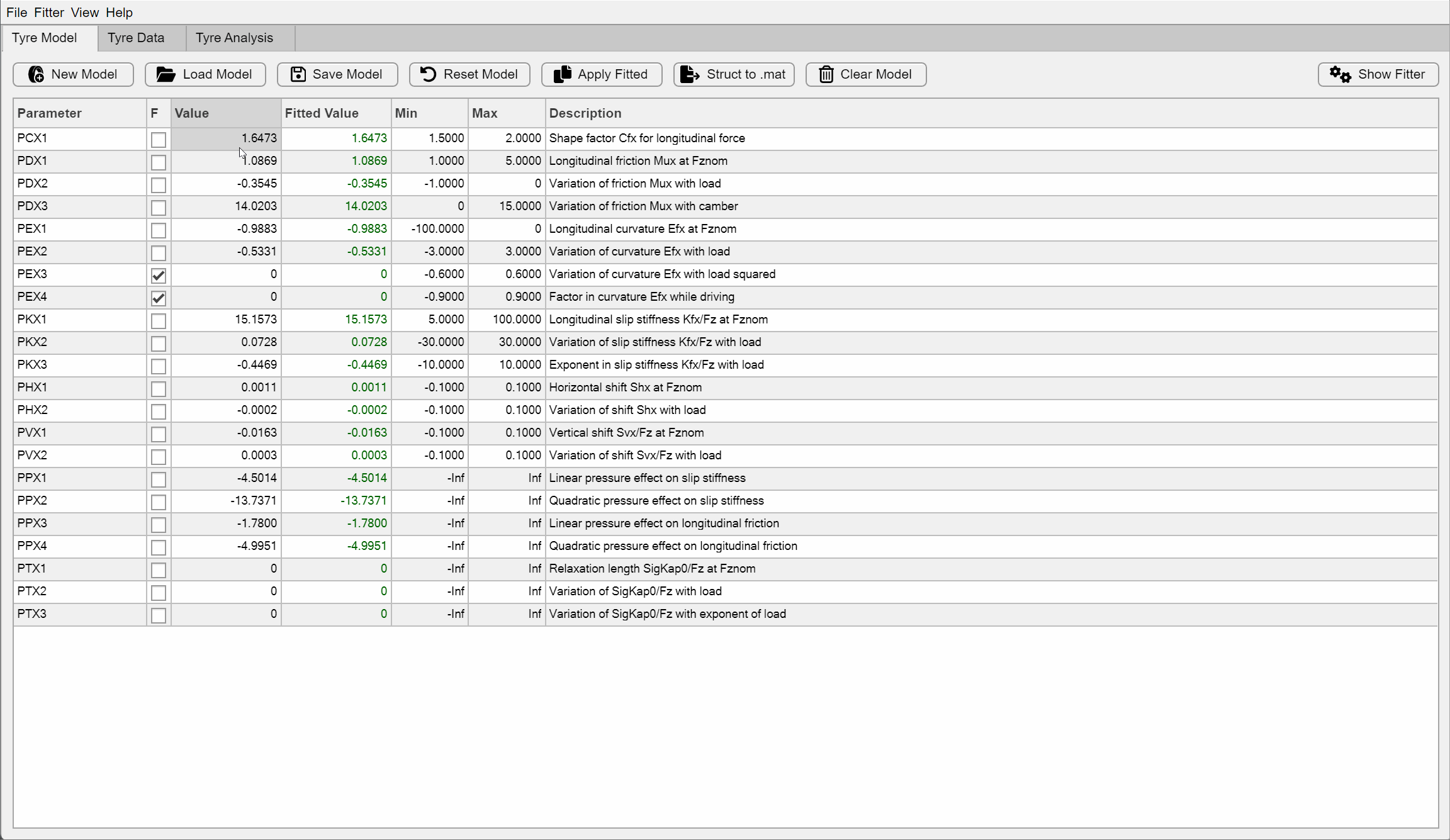This screenshot has height=840, width=1450.
Task: Toggle the PEX3 fixed checkbox on
Action: (x=158, y=274)
